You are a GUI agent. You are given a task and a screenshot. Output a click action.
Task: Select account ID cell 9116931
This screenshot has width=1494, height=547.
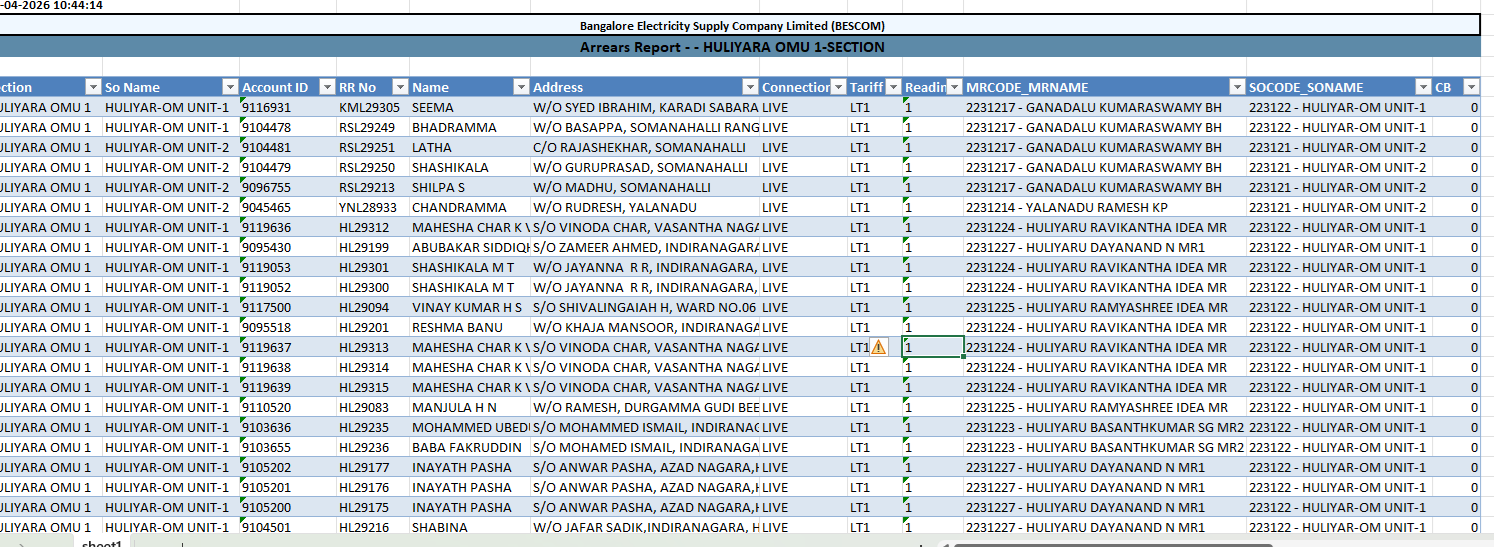click(x=270, y=107)
